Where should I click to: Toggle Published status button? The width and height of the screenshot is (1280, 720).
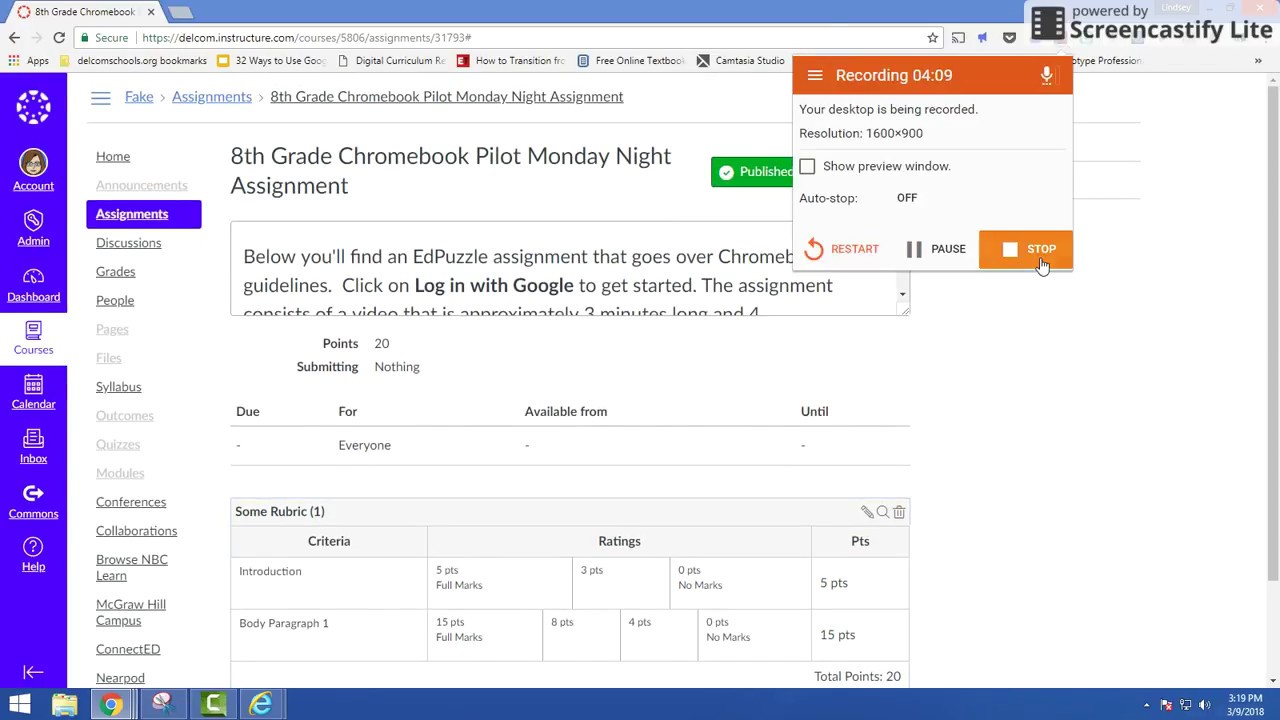752,172
